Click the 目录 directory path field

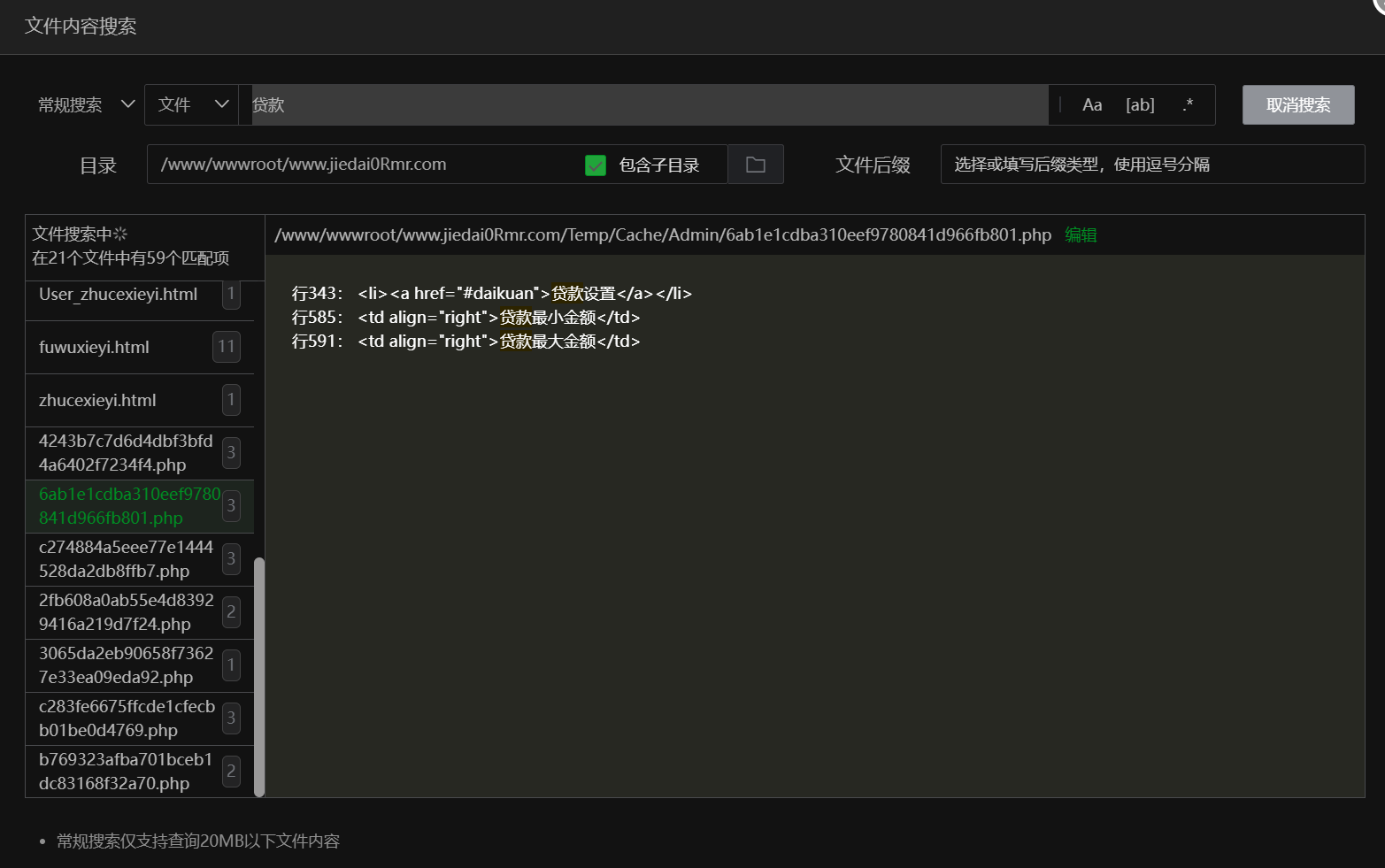click(x=363, y=165)
